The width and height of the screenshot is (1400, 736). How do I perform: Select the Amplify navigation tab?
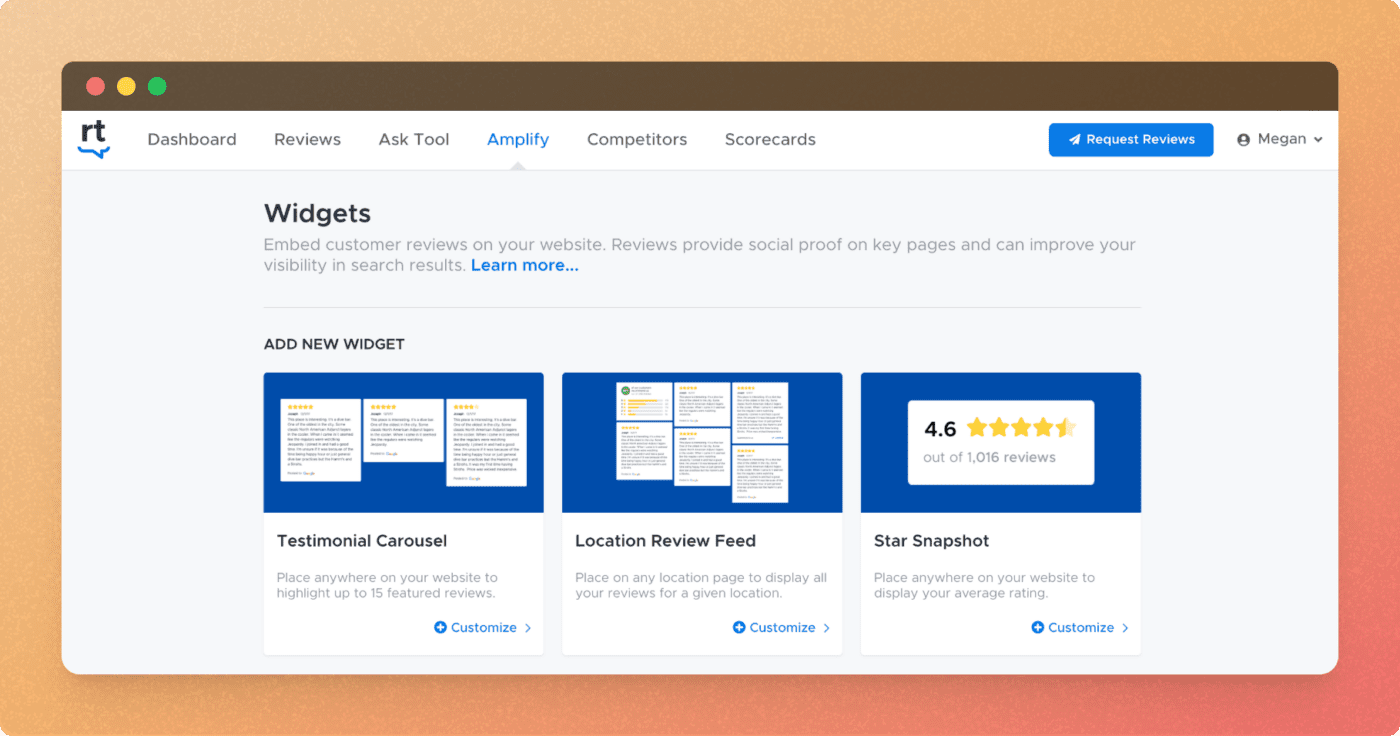pos(518,139)
